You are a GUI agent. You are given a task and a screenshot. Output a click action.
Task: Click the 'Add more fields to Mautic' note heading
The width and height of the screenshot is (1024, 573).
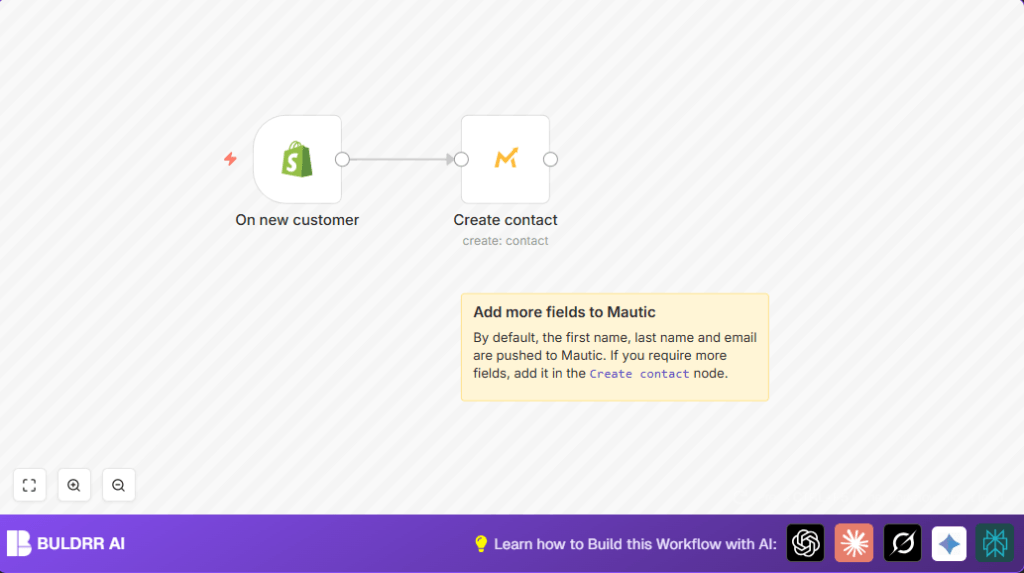point(564,312)
